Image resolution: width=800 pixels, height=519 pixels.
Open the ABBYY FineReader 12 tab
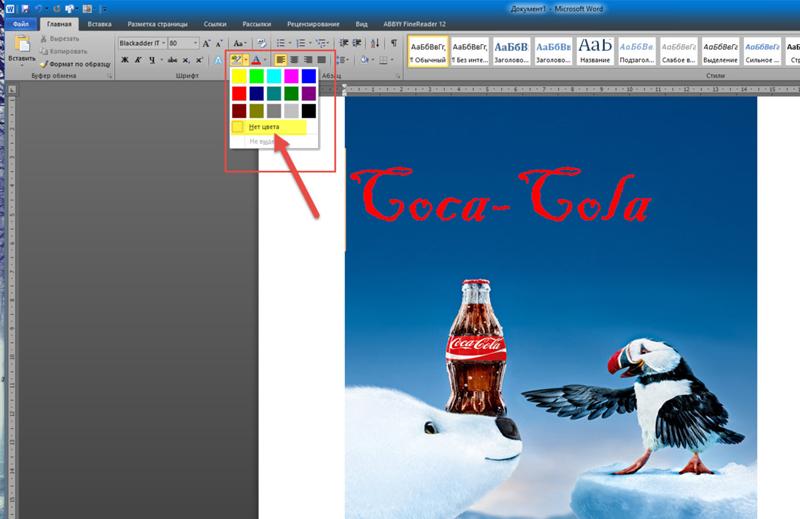[x=414, y=24]
